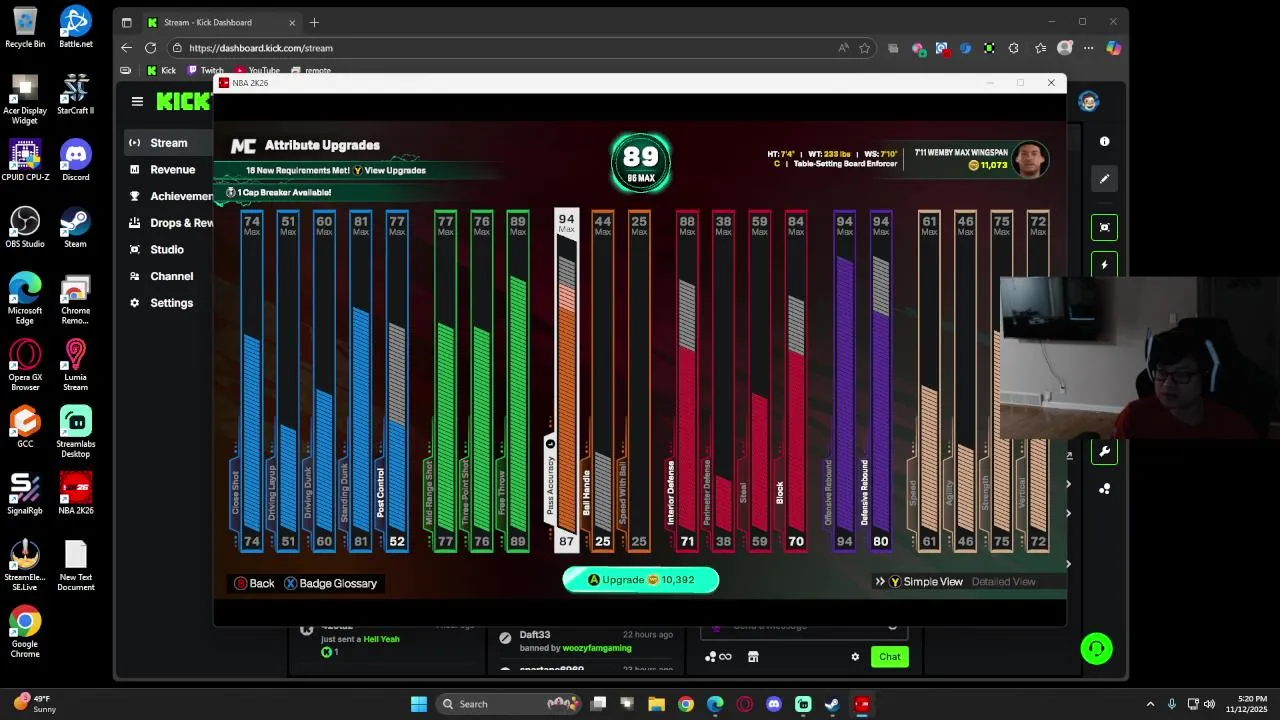Open Settings in Kick sidebar
The height and width of the screenshot is (720, 1280).
point(168,303)
